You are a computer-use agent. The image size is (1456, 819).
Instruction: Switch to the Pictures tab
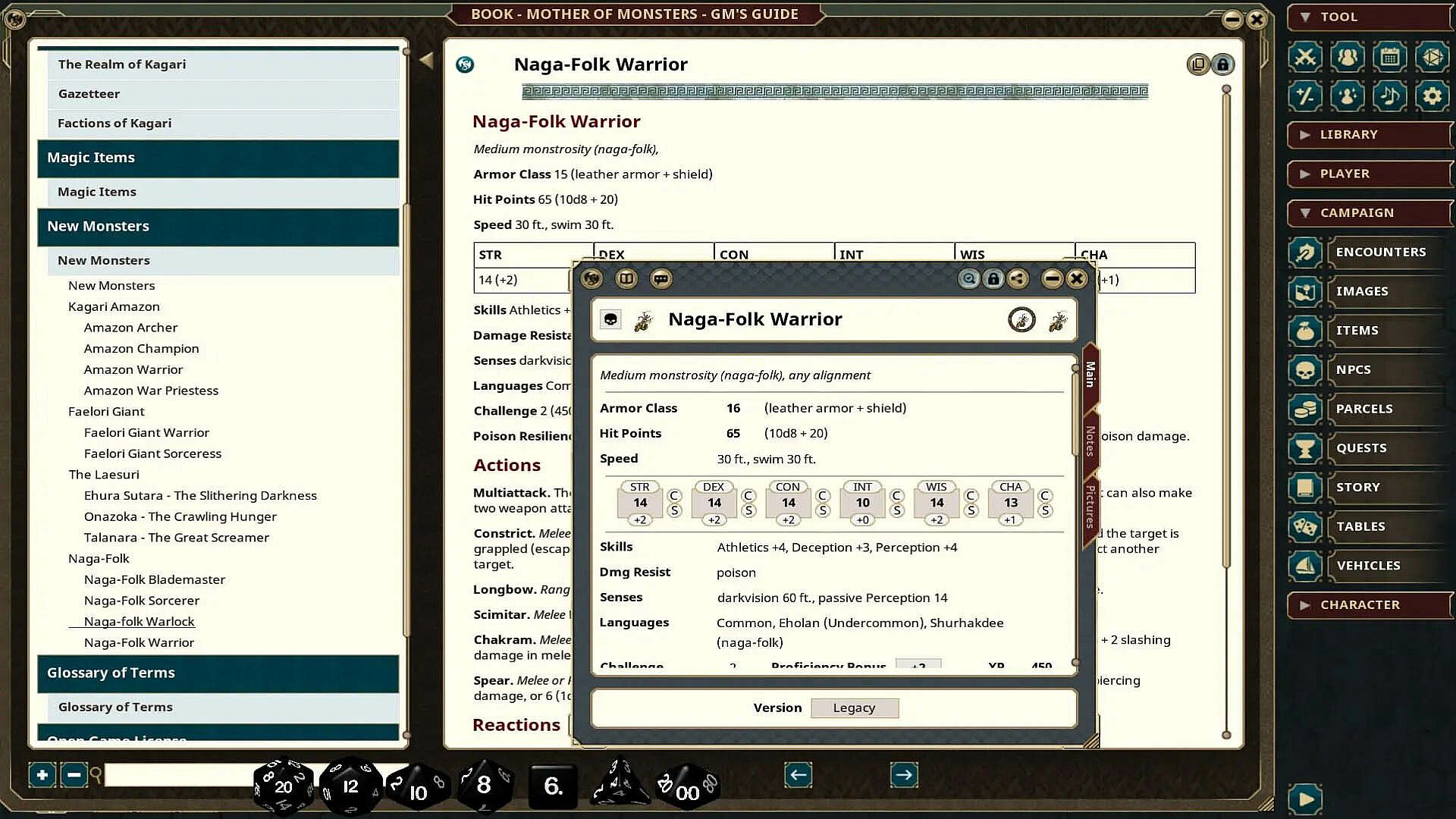pos(1090,507)
